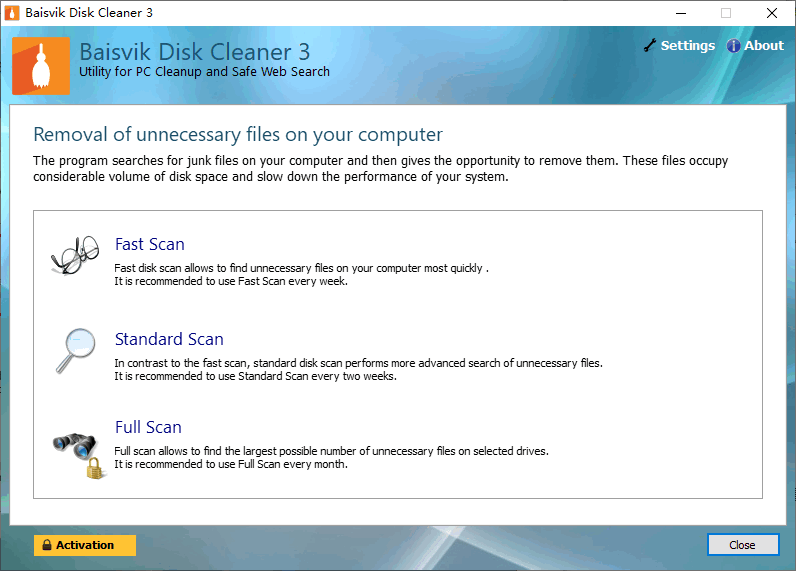Start the Fast Scan link

pos(150,244)
